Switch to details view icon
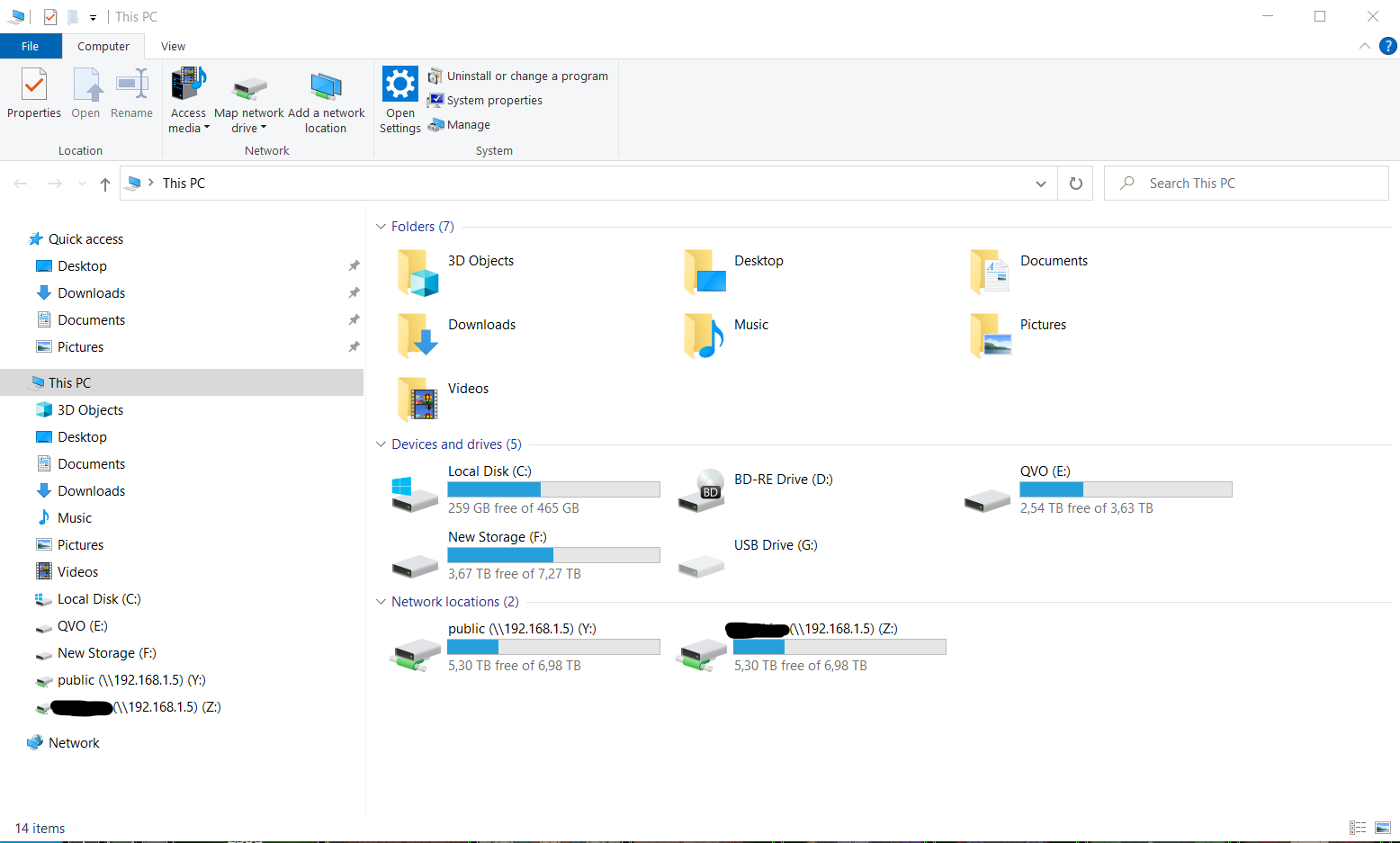 pyautogui.click(x=1358, y=828)
